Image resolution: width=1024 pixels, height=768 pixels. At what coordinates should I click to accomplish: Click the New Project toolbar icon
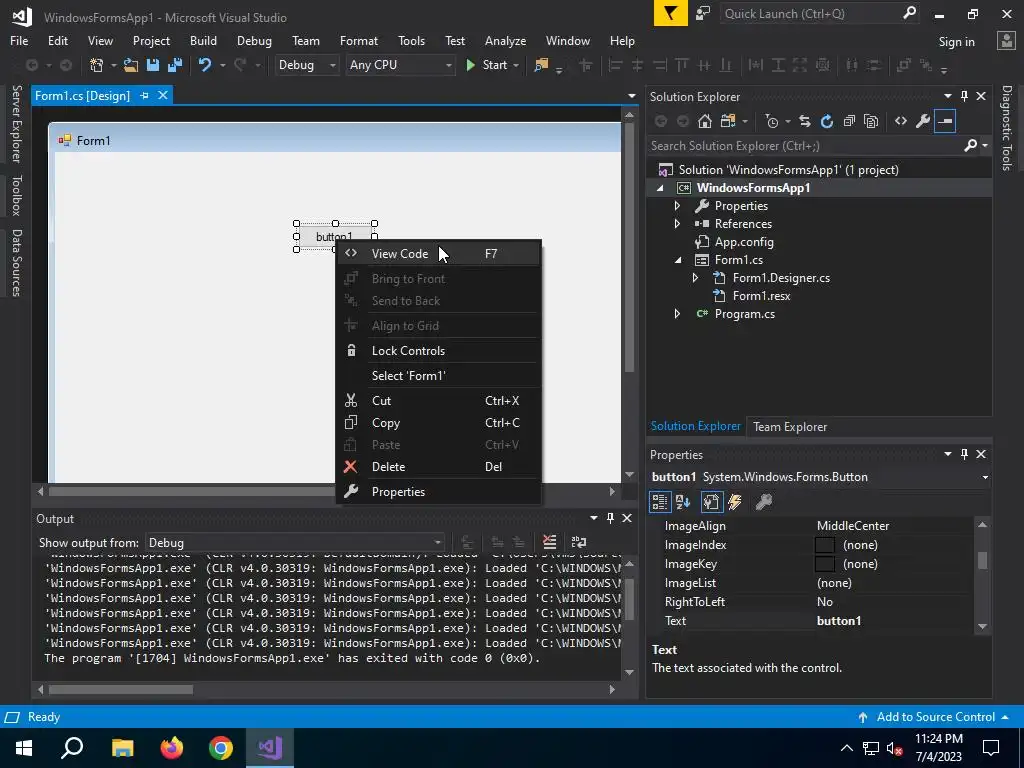coord(97,65)
